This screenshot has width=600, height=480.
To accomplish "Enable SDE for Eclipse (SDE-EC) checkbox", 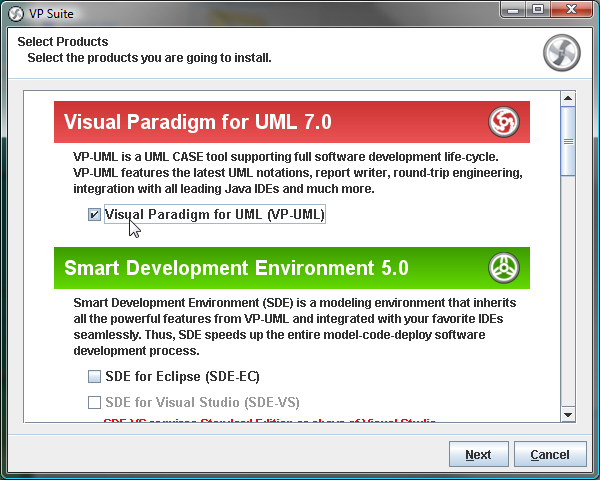I will click(94, 376).
